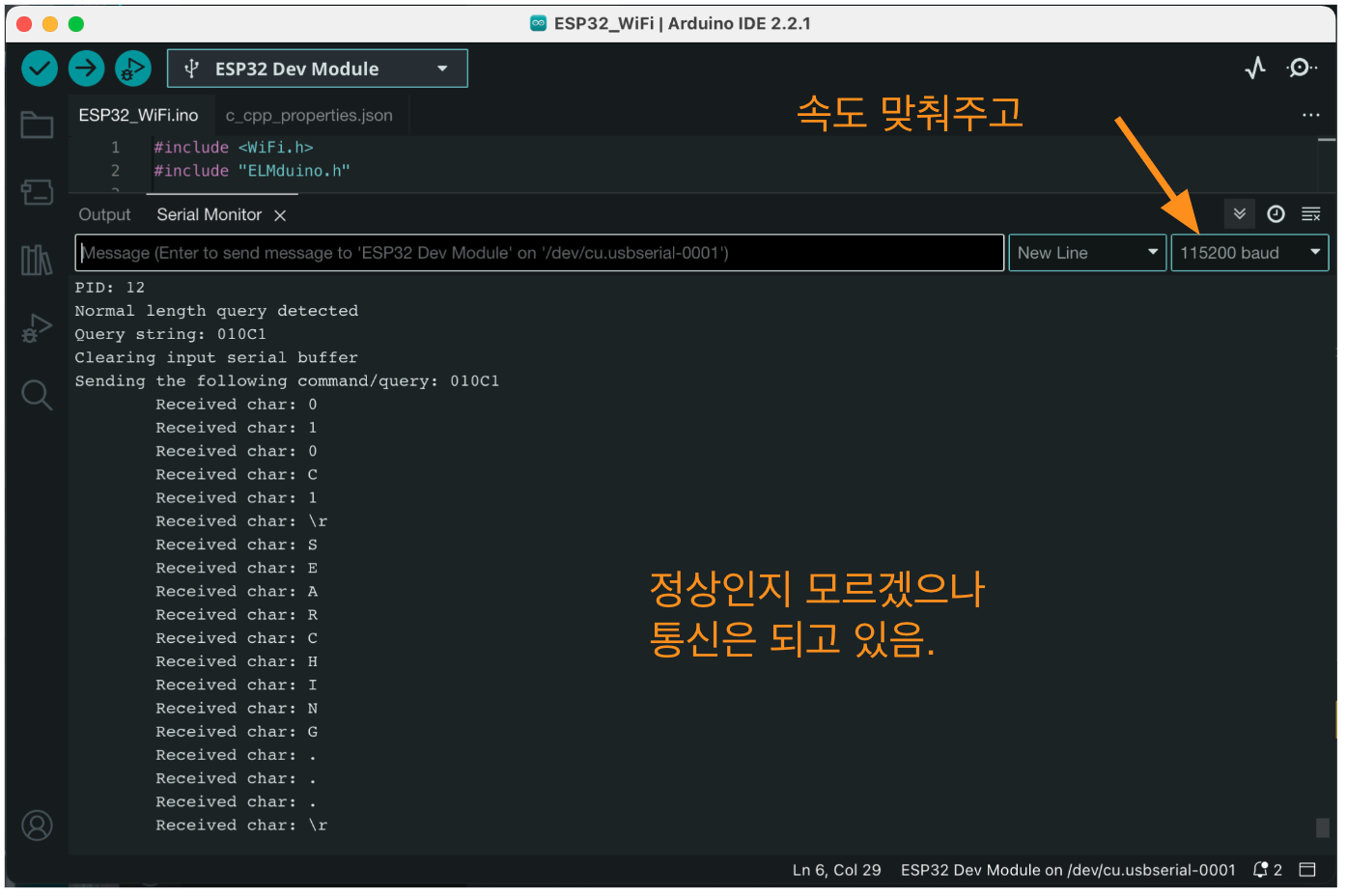
Task: Open the Boards Manager sidebar icon
Action: (x=37, y=192)
